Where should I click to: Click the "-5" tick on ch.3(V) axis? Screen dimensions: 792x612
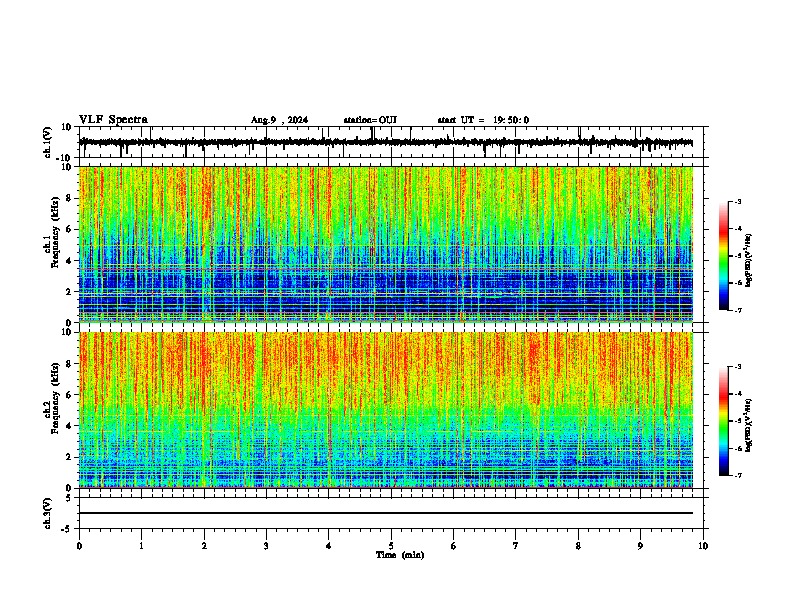point(67,529)
